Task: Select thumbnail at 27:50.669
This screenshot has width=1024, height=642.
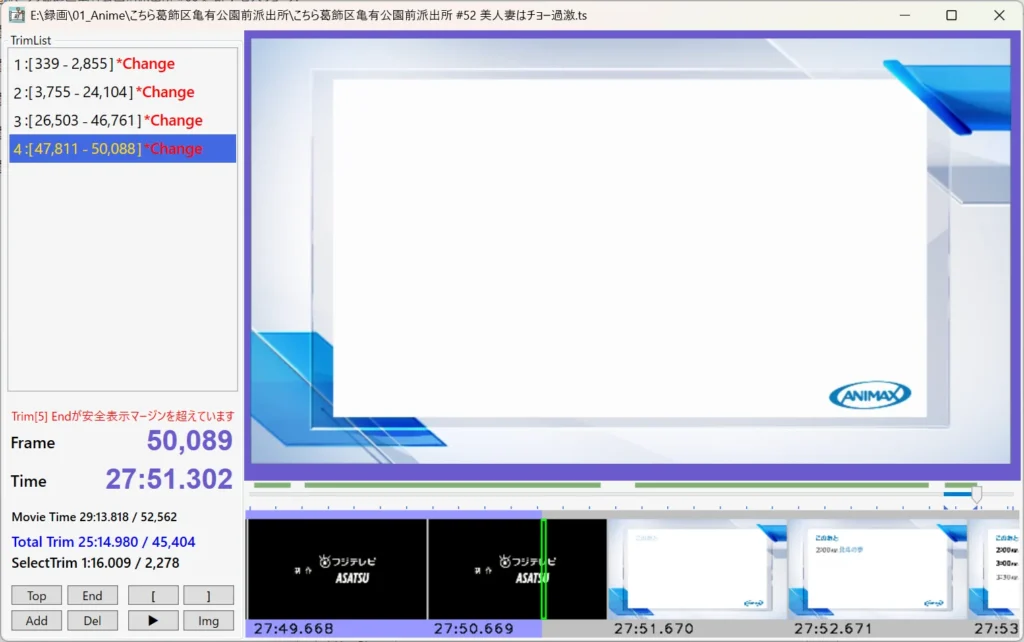Action: point(517,568)
